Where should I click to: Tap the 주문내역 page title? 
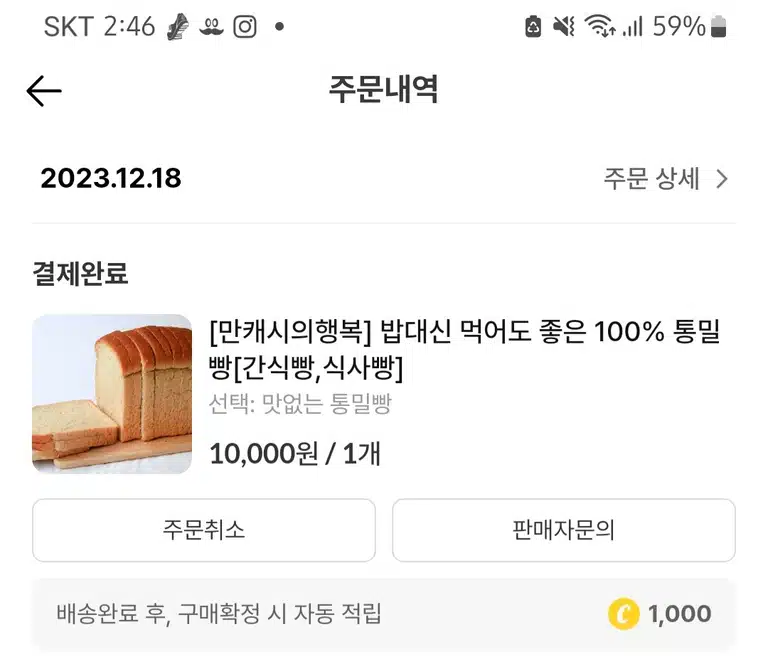(384, 90)
